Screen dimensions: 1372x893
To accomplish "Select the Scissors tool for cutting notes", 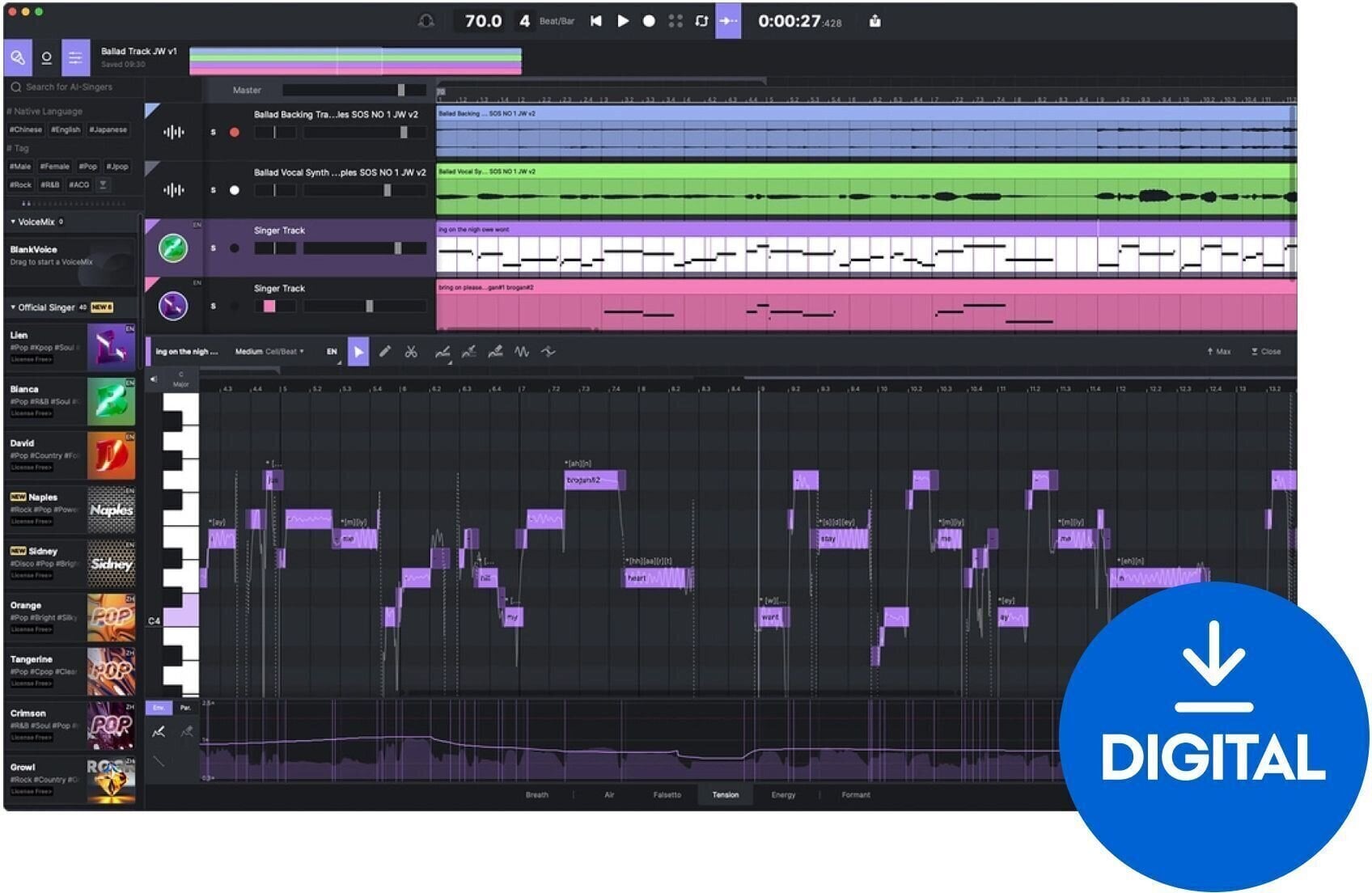I will click(412, 352).
